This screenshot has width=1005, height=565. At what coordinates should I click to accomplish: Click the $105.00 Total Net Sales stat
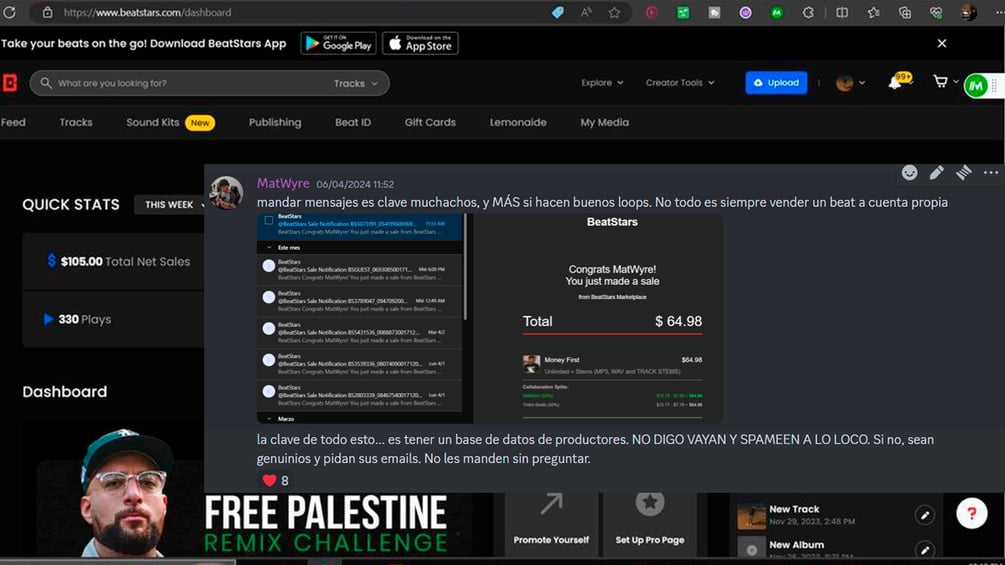(119, 261)
